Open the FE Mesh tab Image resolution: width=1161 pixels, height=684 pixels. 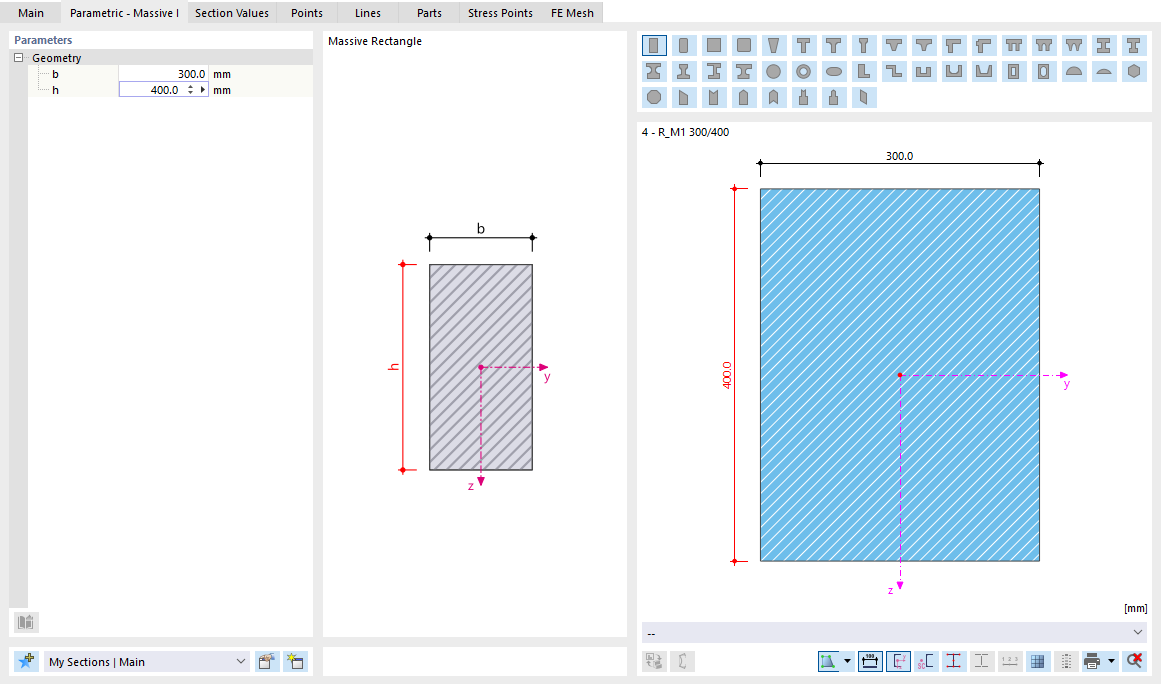(x=570, y=13)
